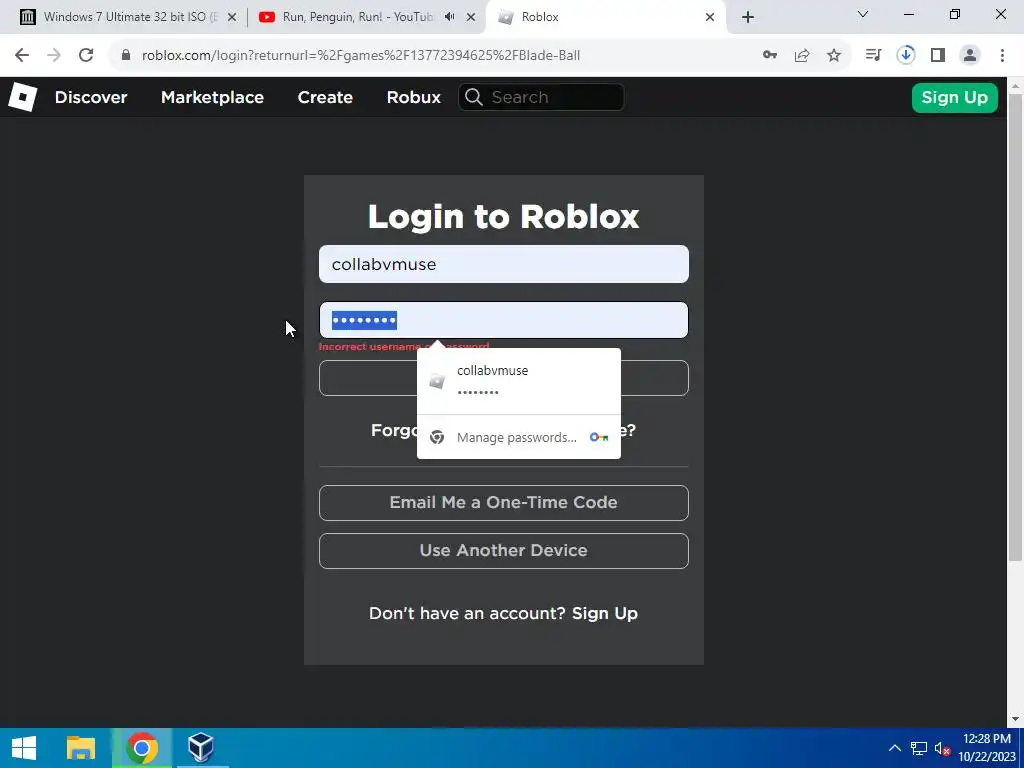This screenshot has height=768, width=1024.
Task: Open network tray icon
Action: coord(919,748)
